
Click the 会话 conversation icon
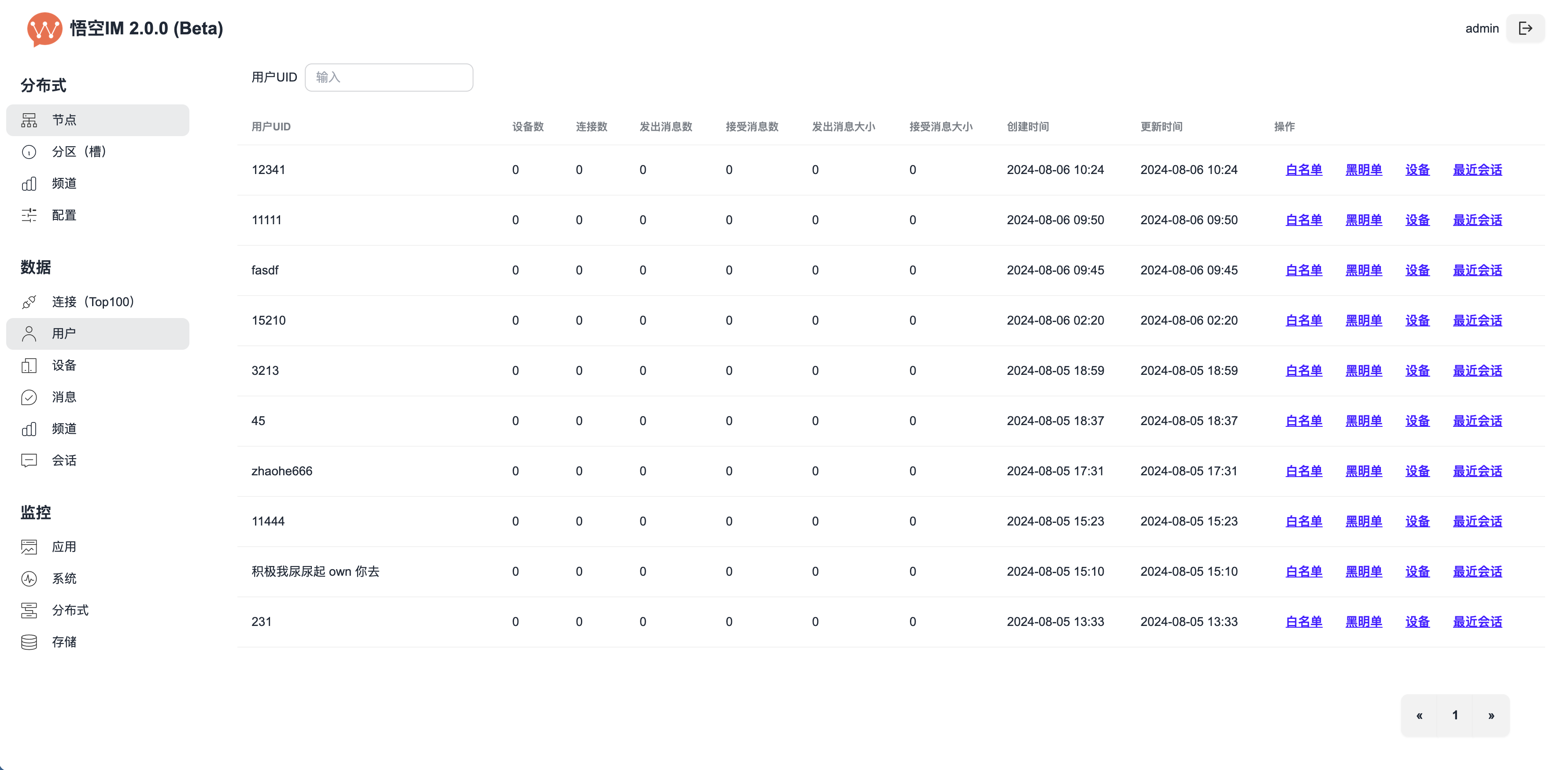pos(29,460)
